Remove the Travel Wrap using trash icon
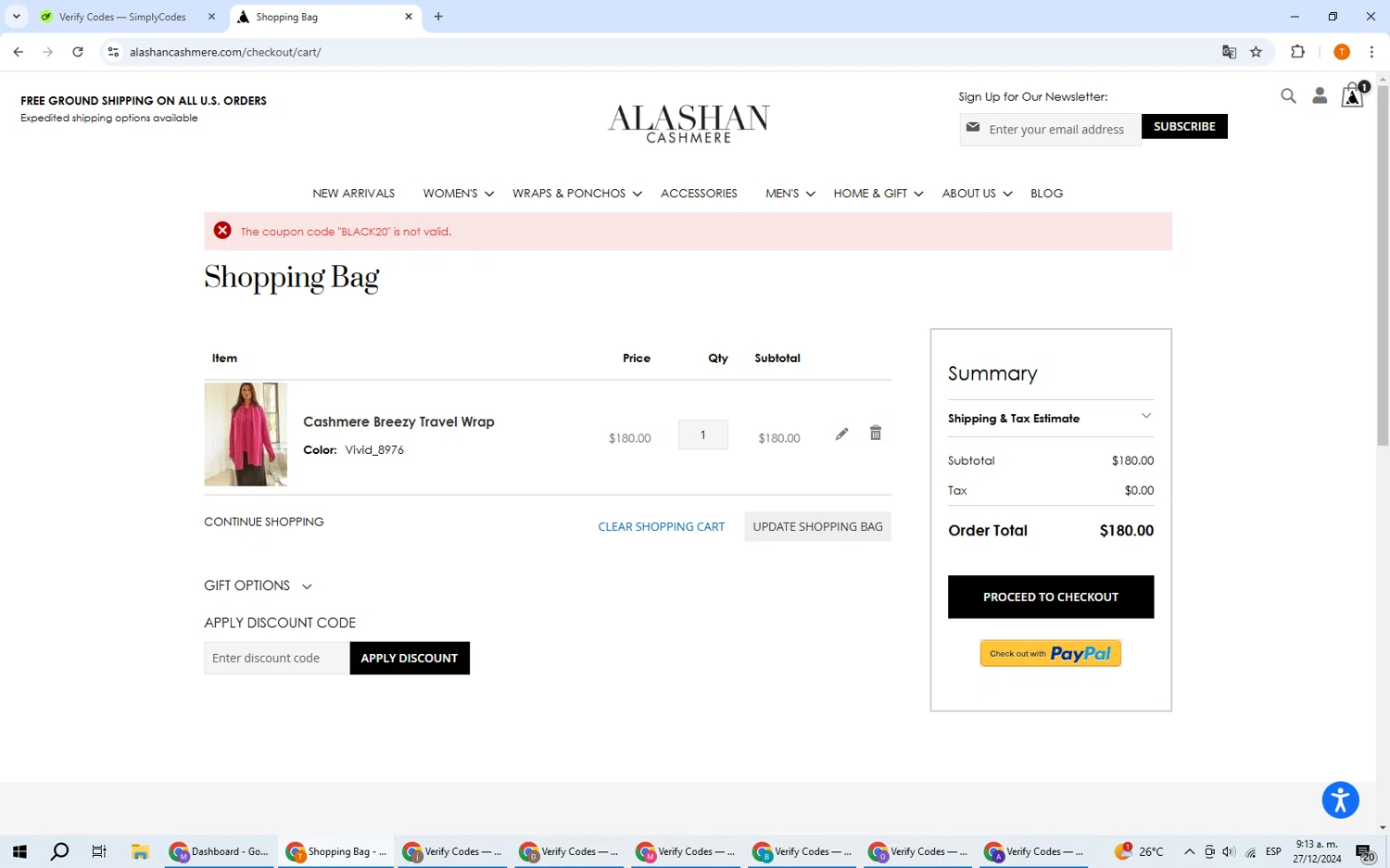Screen dimensions: 1390x868 875,433
